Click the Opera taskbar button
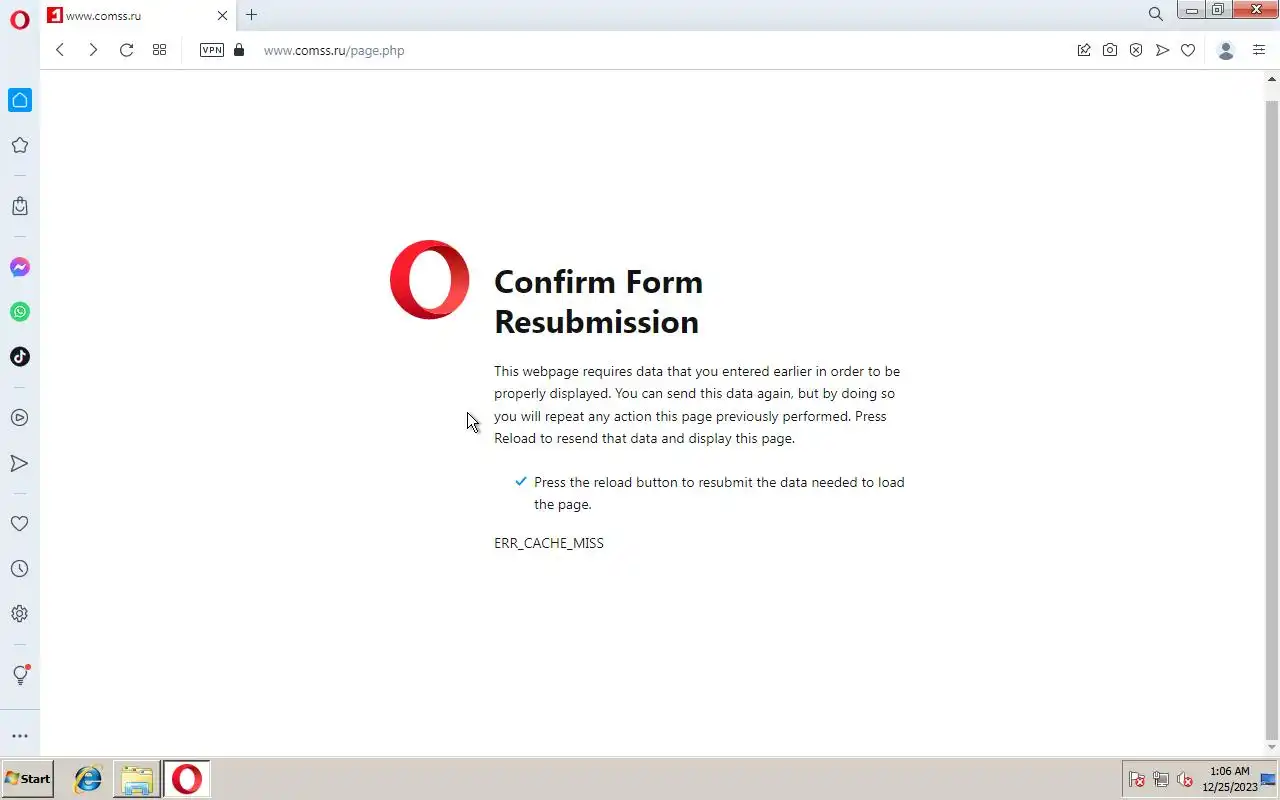This screenshot has width=1280, height=800. (187, 778)
